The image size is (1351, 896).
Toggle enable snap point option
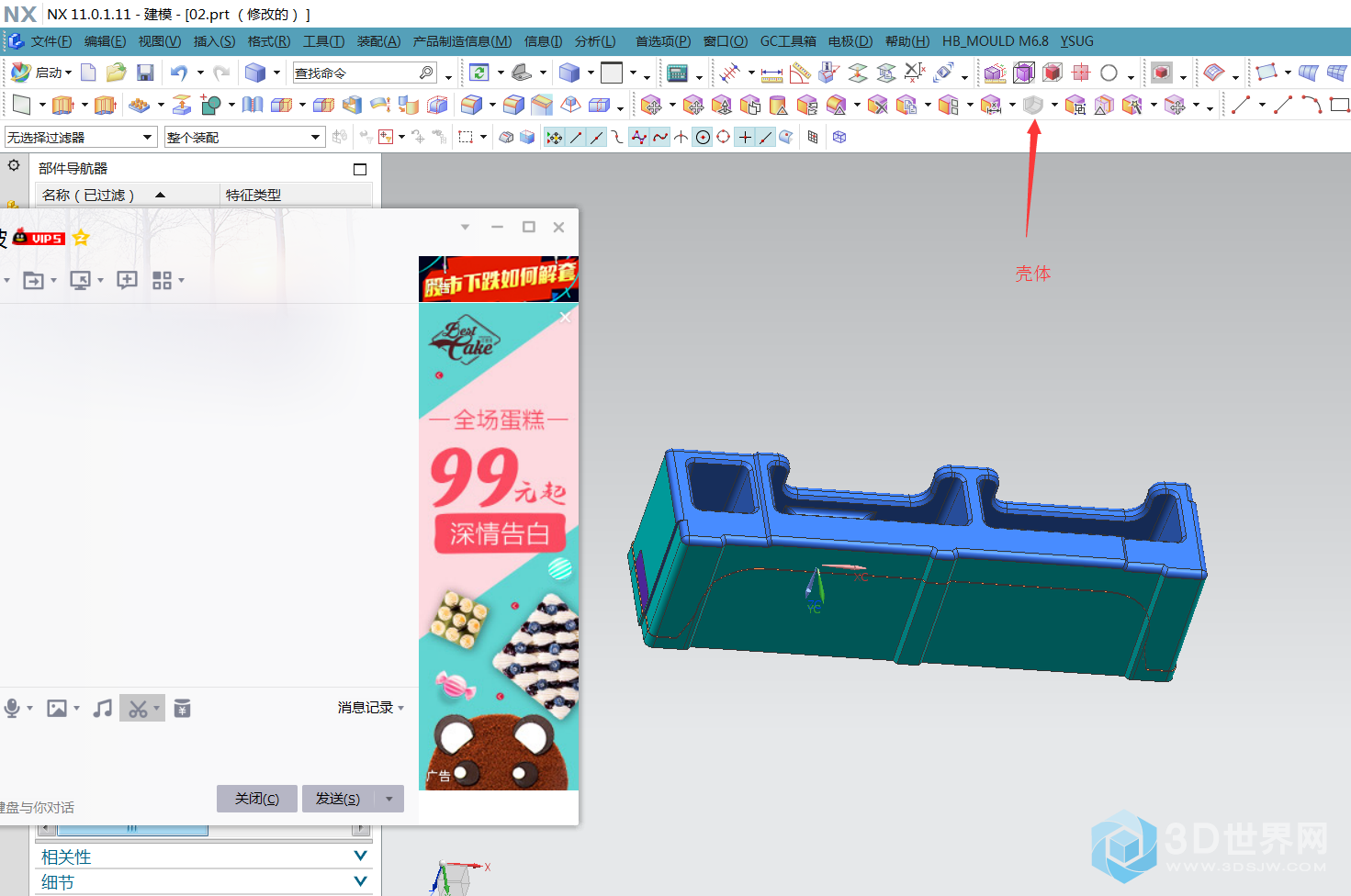point(554,138)
